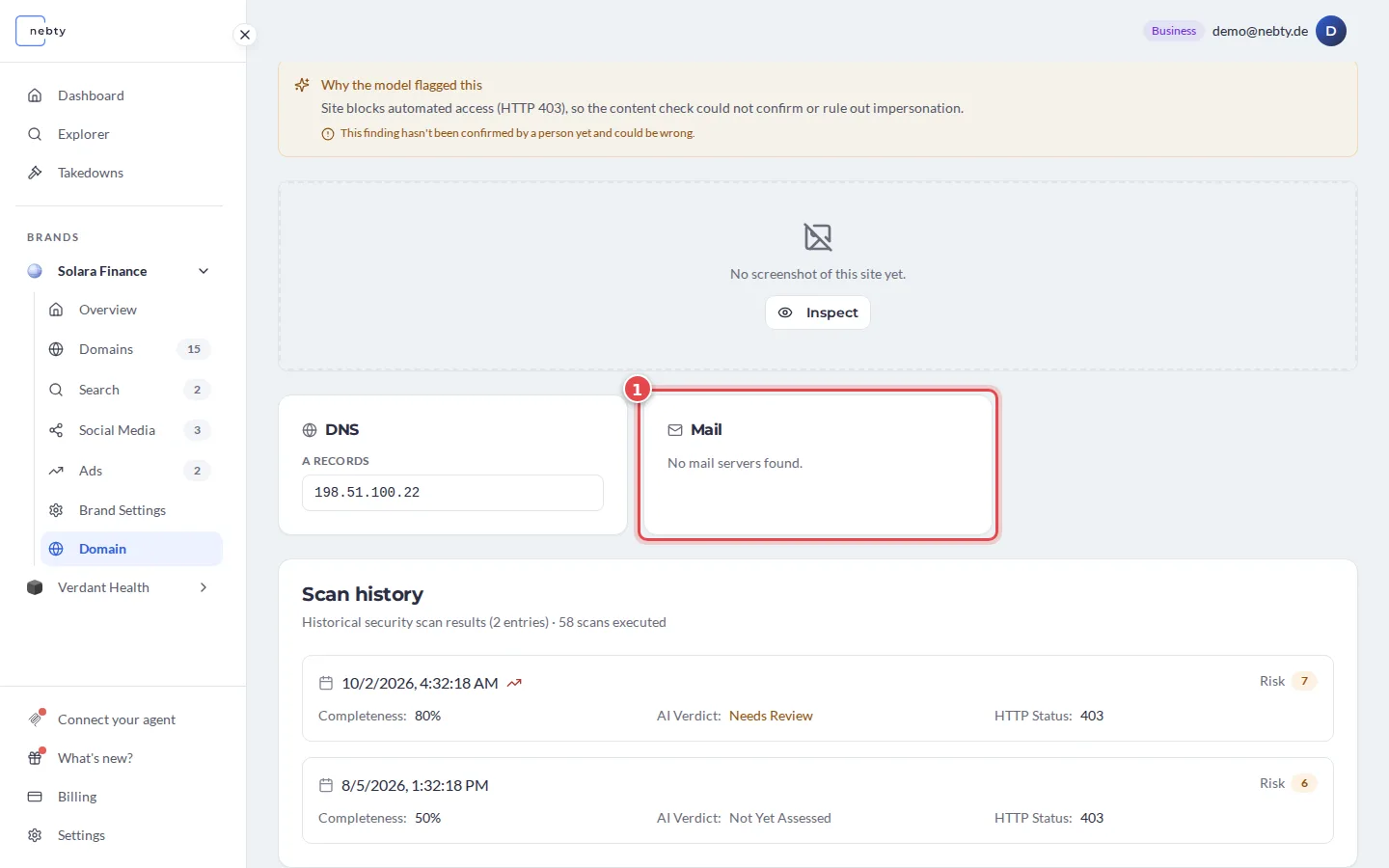Click the Mail envelope icon

click(675, 430)
